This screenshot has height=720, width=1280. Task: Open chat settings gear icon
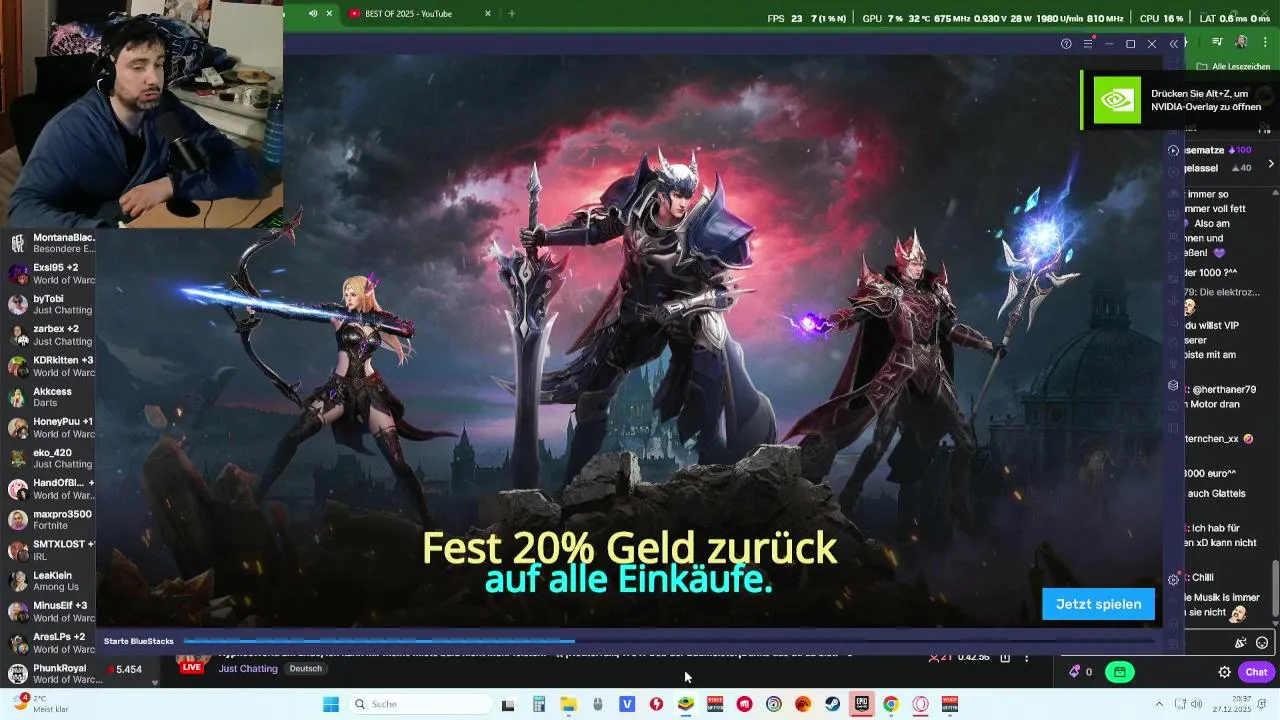tap(1224, 672)
